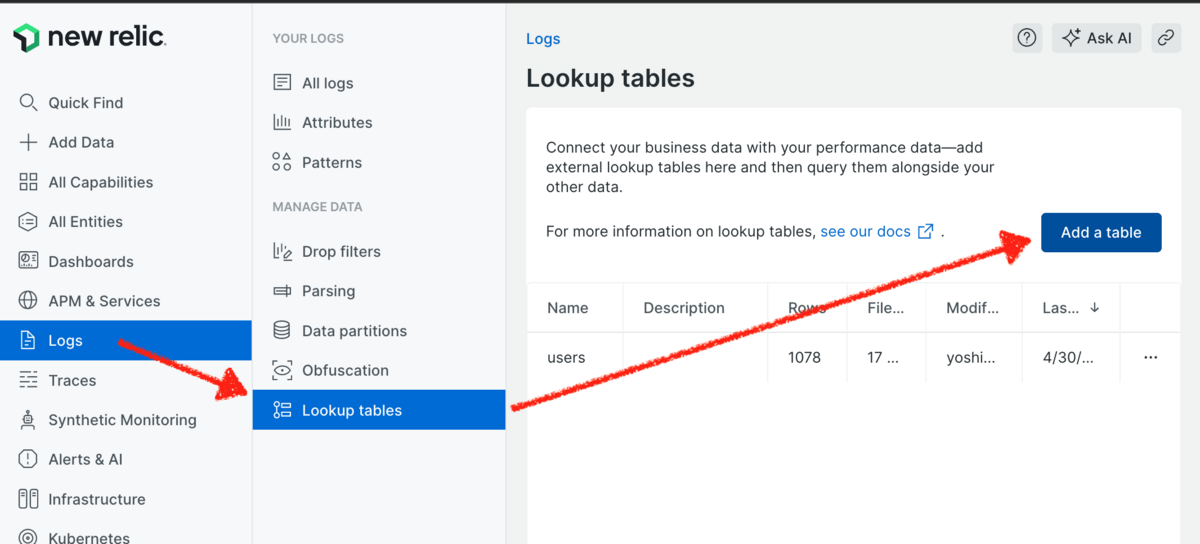
Task: Open All Capabilities grid icon
Action: click(x=28, y=182)
